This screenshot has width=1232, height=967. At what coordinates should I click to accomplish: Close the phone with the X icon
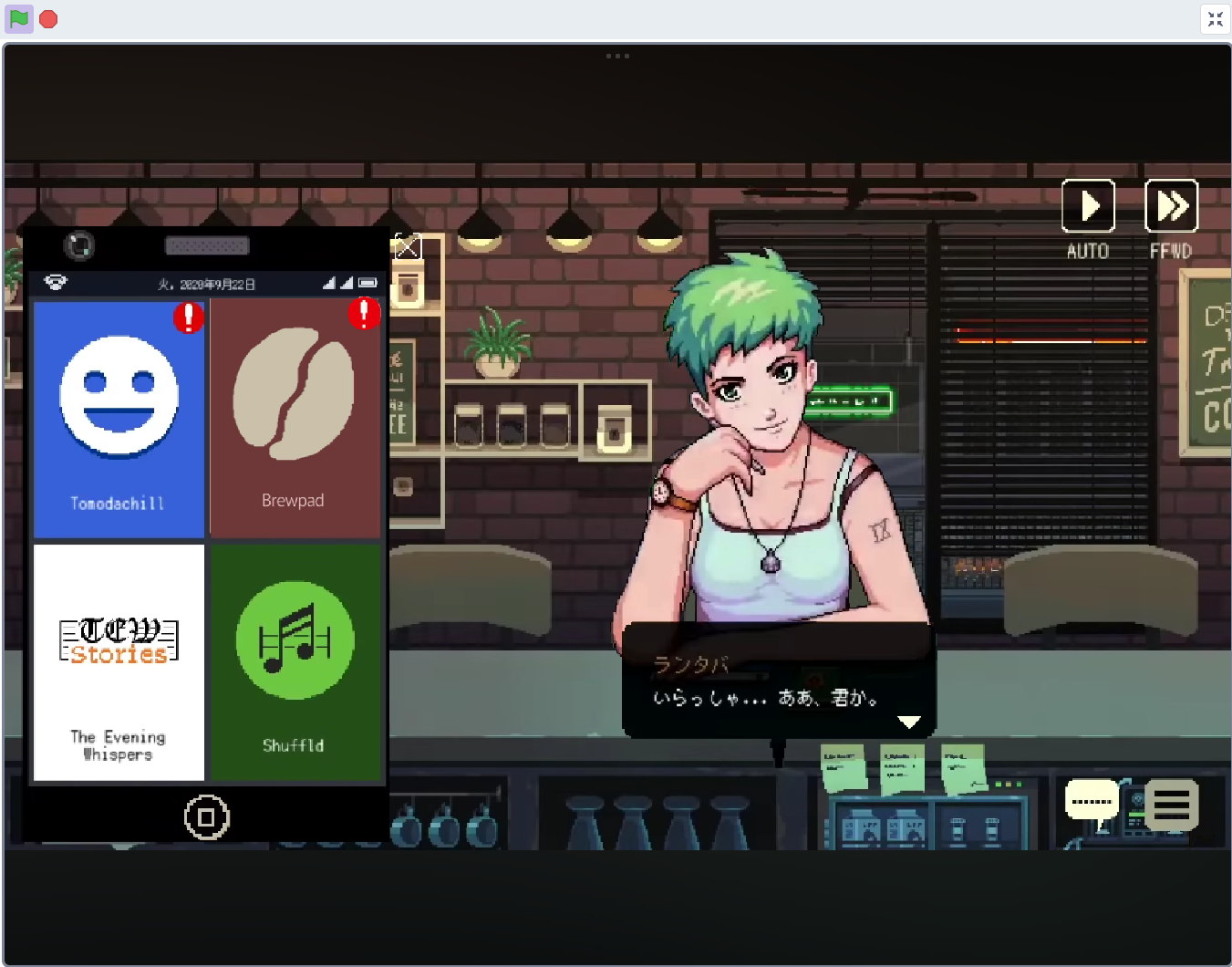(x=407, y=246)
